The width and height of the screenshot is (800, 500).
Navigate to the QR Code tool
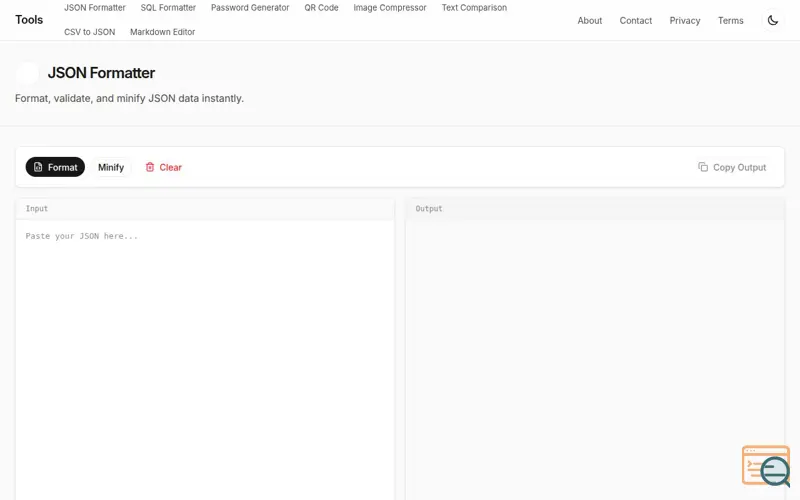pos(321,8)
